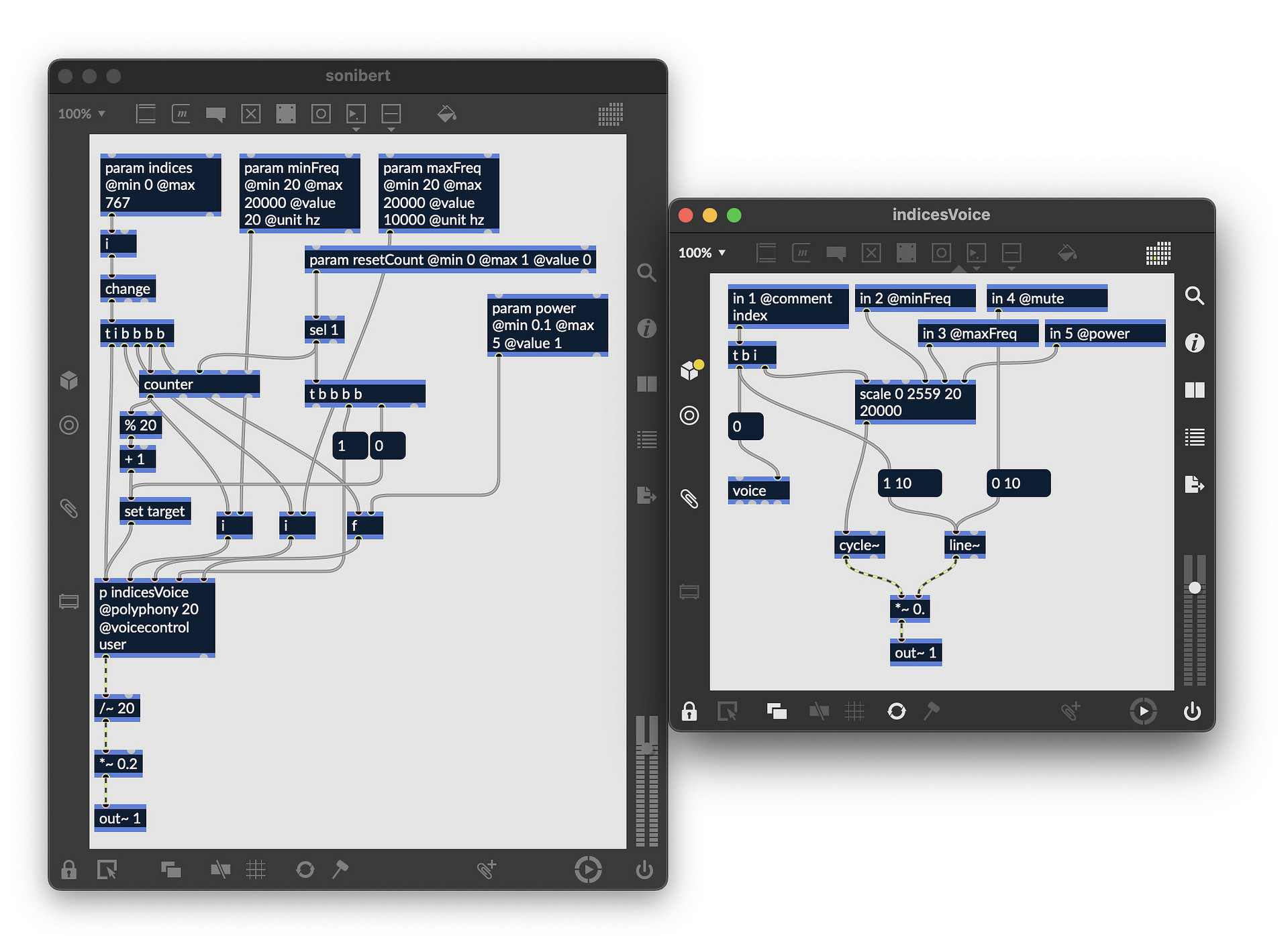1288x936 pixels.
Task: Click the split view icon in indicesVoice sidebar
Action: tap(1194, 390)
